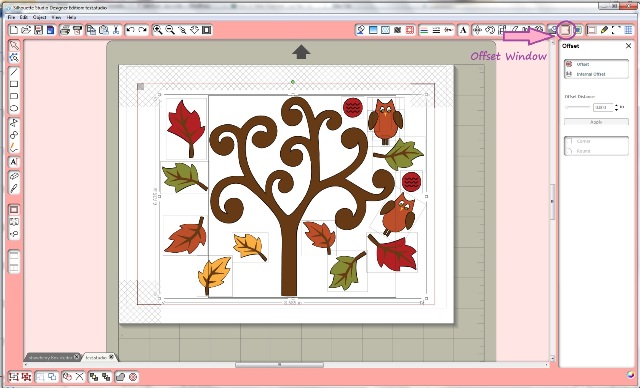Select the Rectangle drawing tool
This screenshot has width=640, height=388.
click(x=14, y=84)
